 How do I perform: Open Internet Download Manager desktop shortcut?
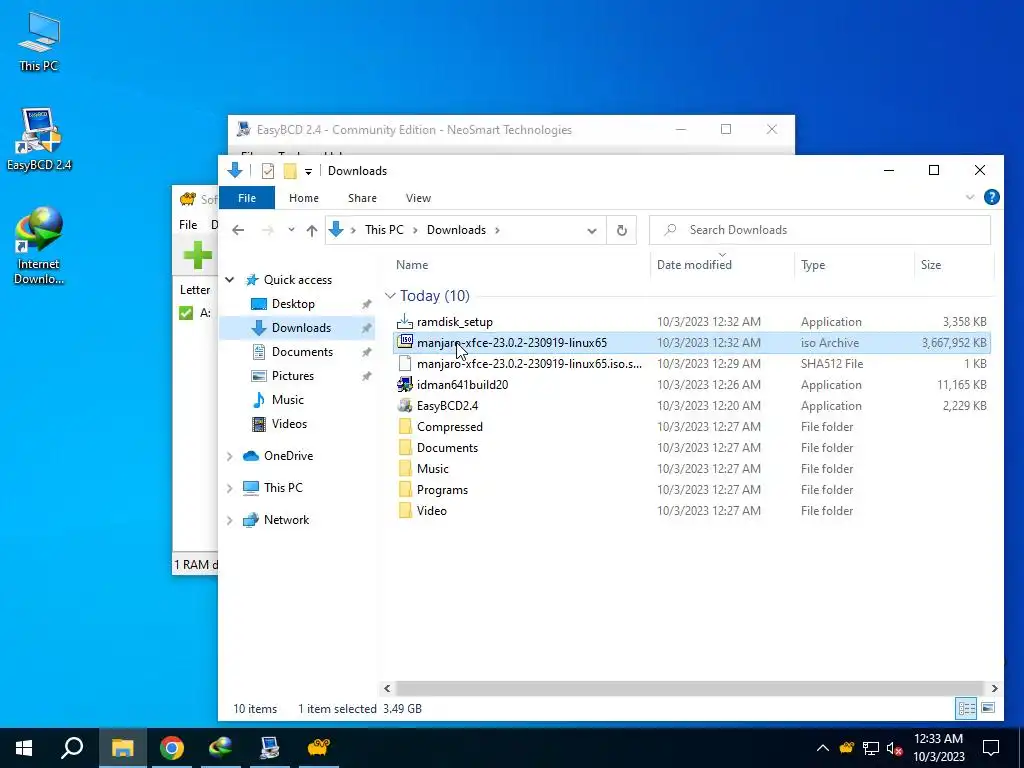click(x=39, y=246)
